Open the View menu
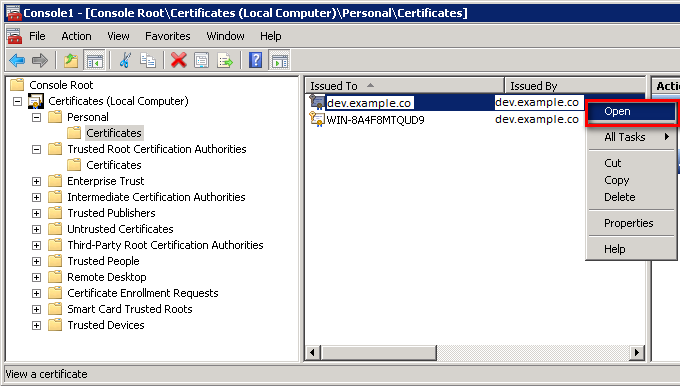 tap(118, 36)
